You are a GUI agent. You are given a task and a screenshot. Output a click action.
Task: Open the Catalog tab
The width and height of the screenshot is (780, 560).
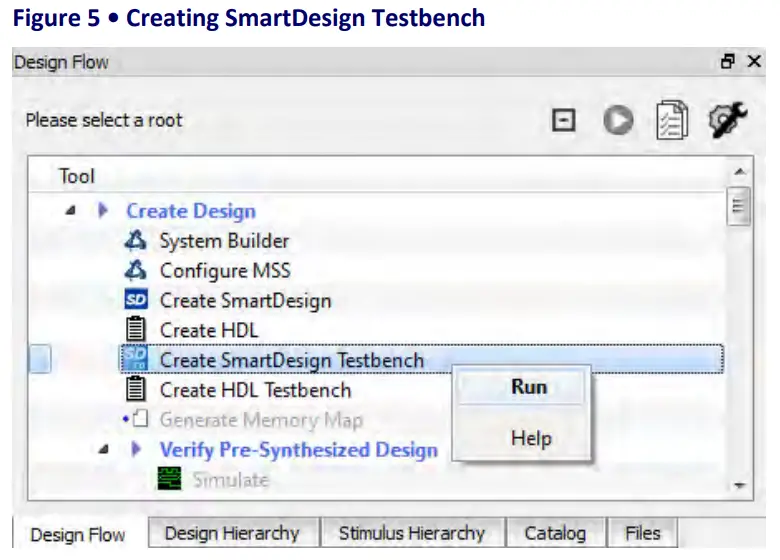(x=555, y=533)
